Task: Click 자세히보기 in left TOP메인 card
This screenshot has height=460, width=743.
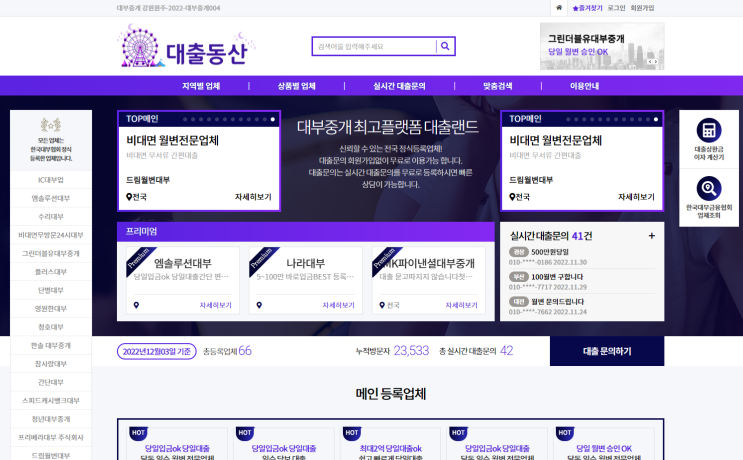Action: pos(253,197)
